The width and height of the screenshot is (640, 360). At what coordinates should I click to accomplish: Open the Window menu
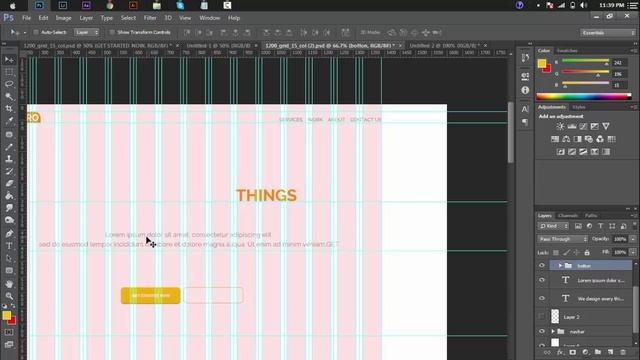tap(210, 18)
